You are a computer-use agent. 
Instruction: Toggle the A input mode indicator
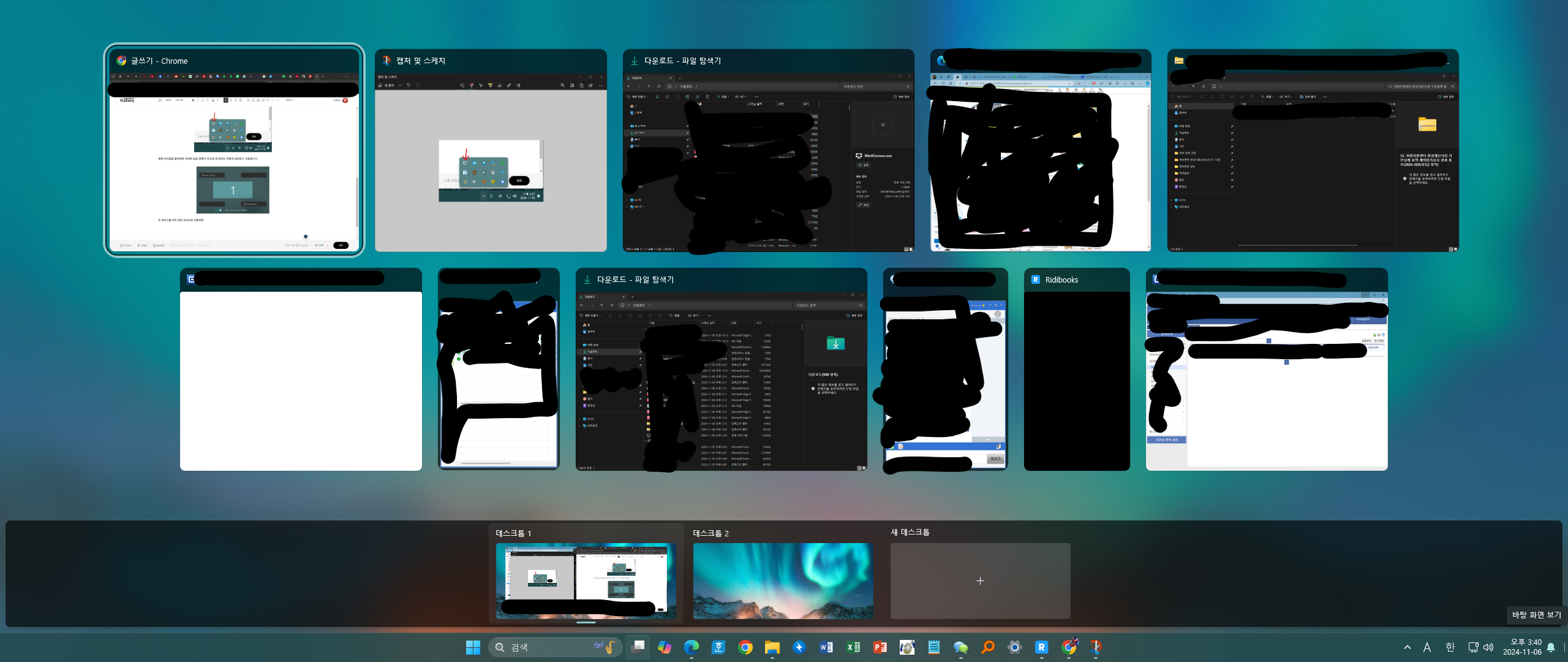1427,647
